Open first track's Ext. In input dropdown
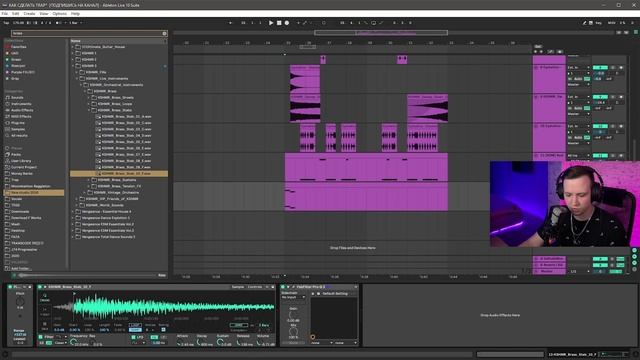The width and height of the screenshot is (640, 360). coord(578,68)
